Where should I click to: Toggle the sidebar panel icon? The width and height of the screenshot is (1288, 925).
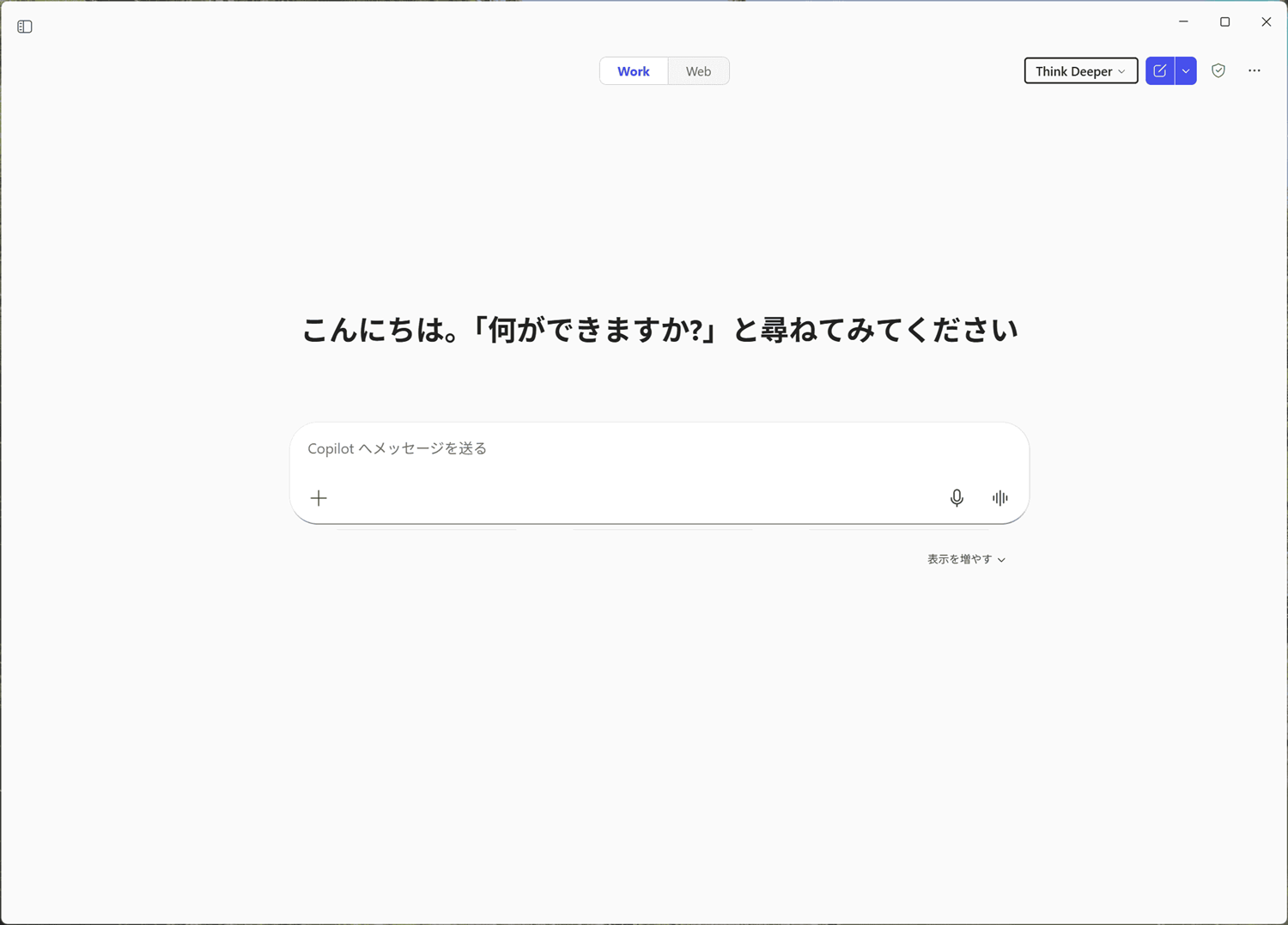point(25,27)
